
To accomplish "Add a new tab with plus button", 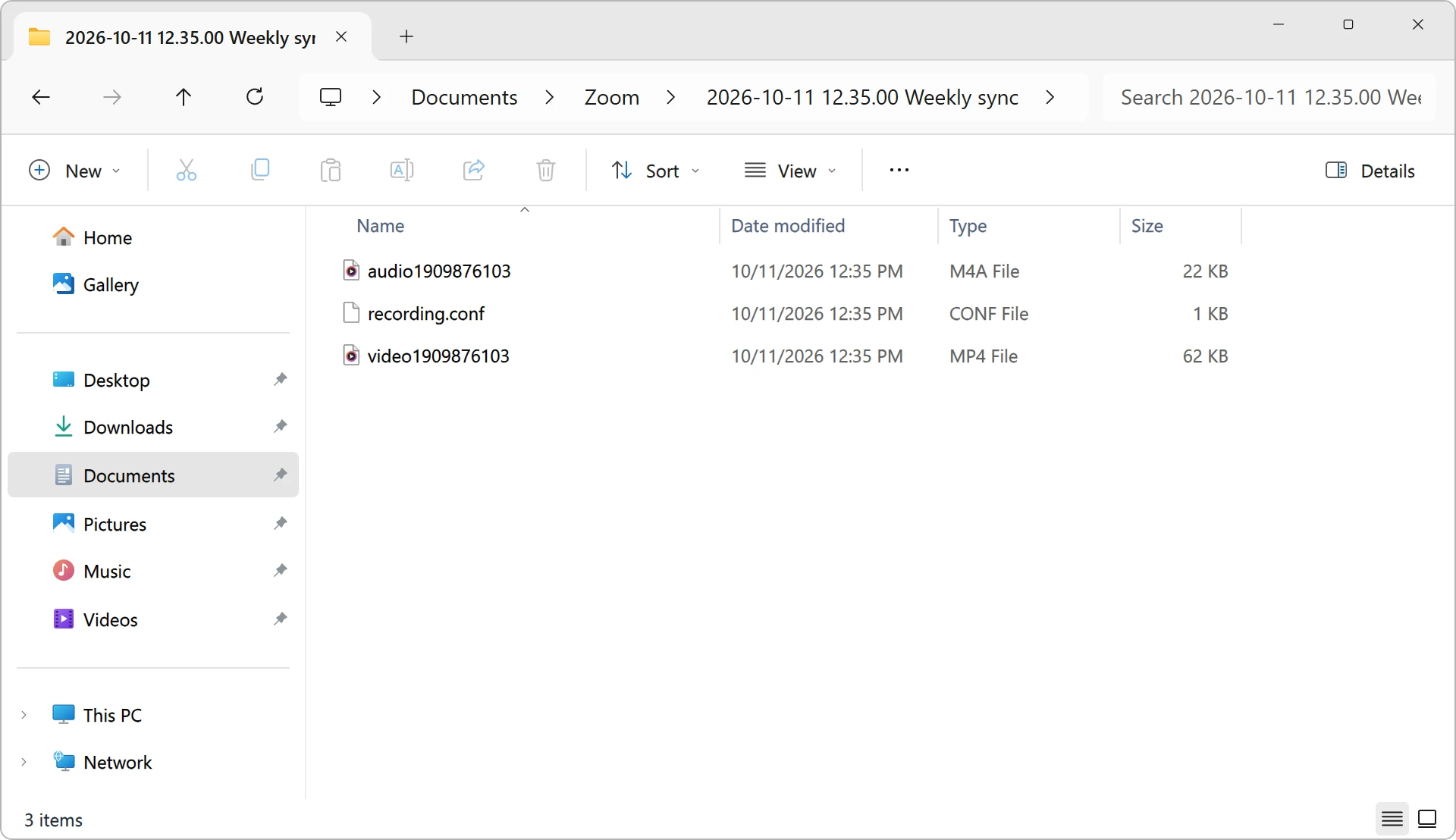I will tap(406, 36).
